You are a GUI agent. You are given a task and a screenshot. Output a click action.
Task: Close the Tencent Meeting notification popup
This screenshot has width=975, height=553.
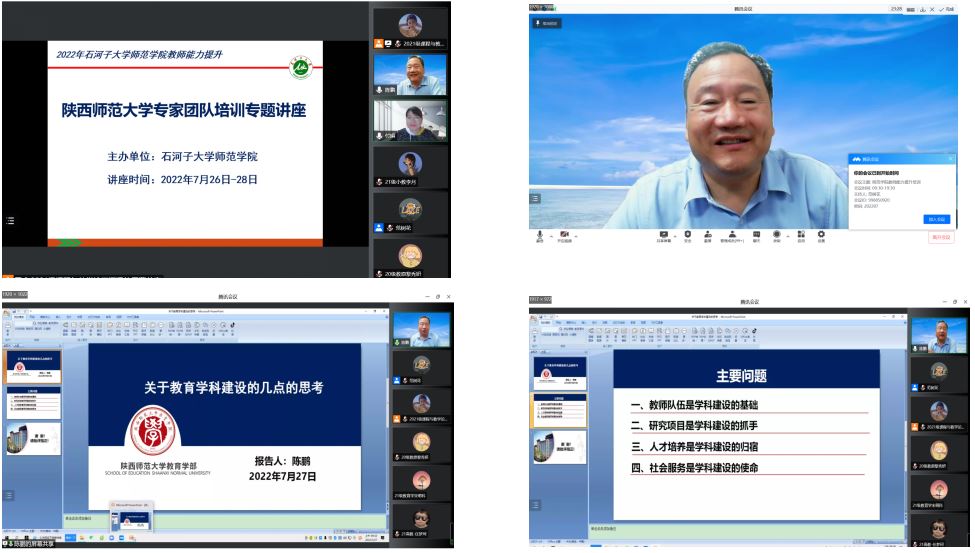(x=950, y=159)
